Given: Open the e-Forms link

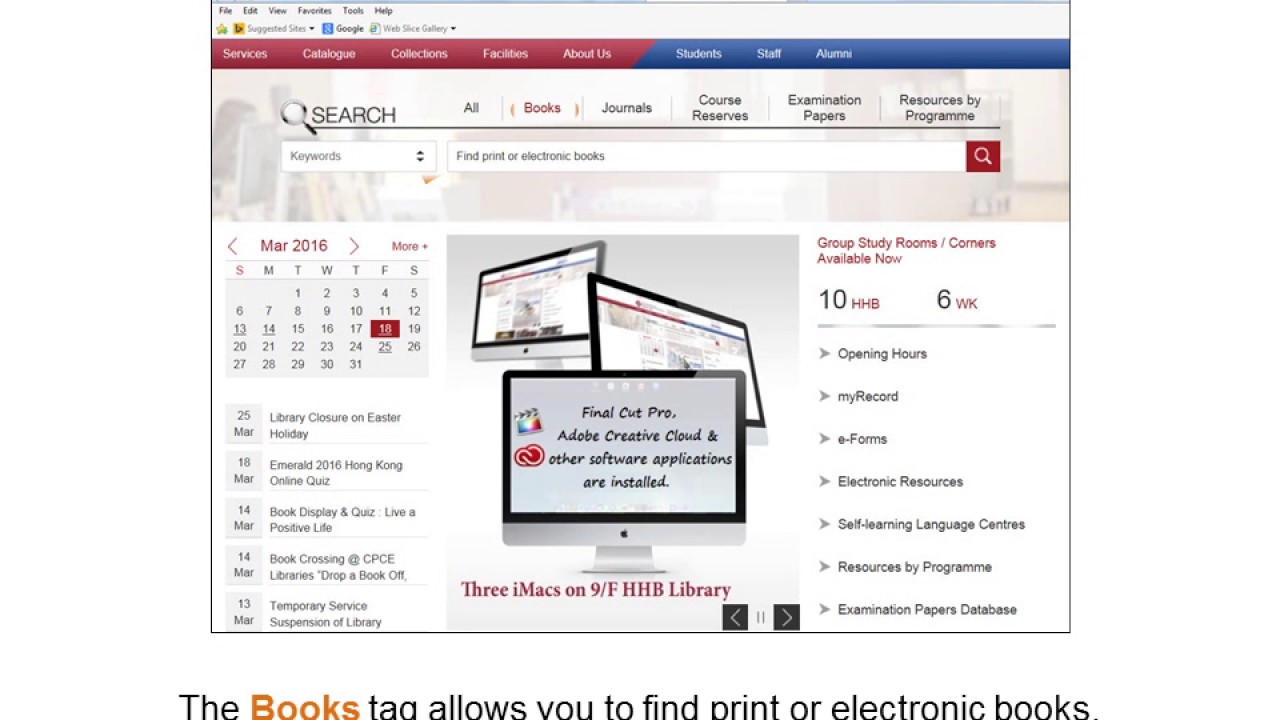Looking at the screenshot, I should pyautogui.click(x=862, y=438).
